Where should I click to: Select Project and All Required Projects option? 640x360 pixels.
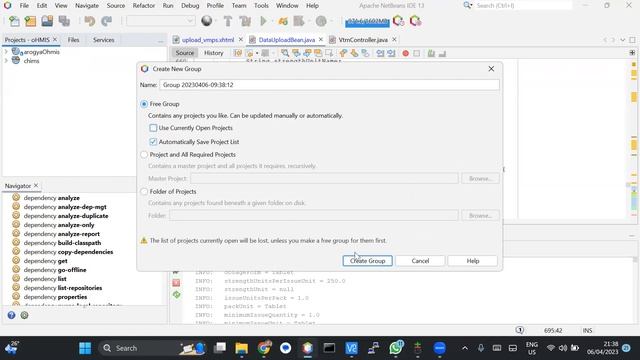(x=144, y=155)
